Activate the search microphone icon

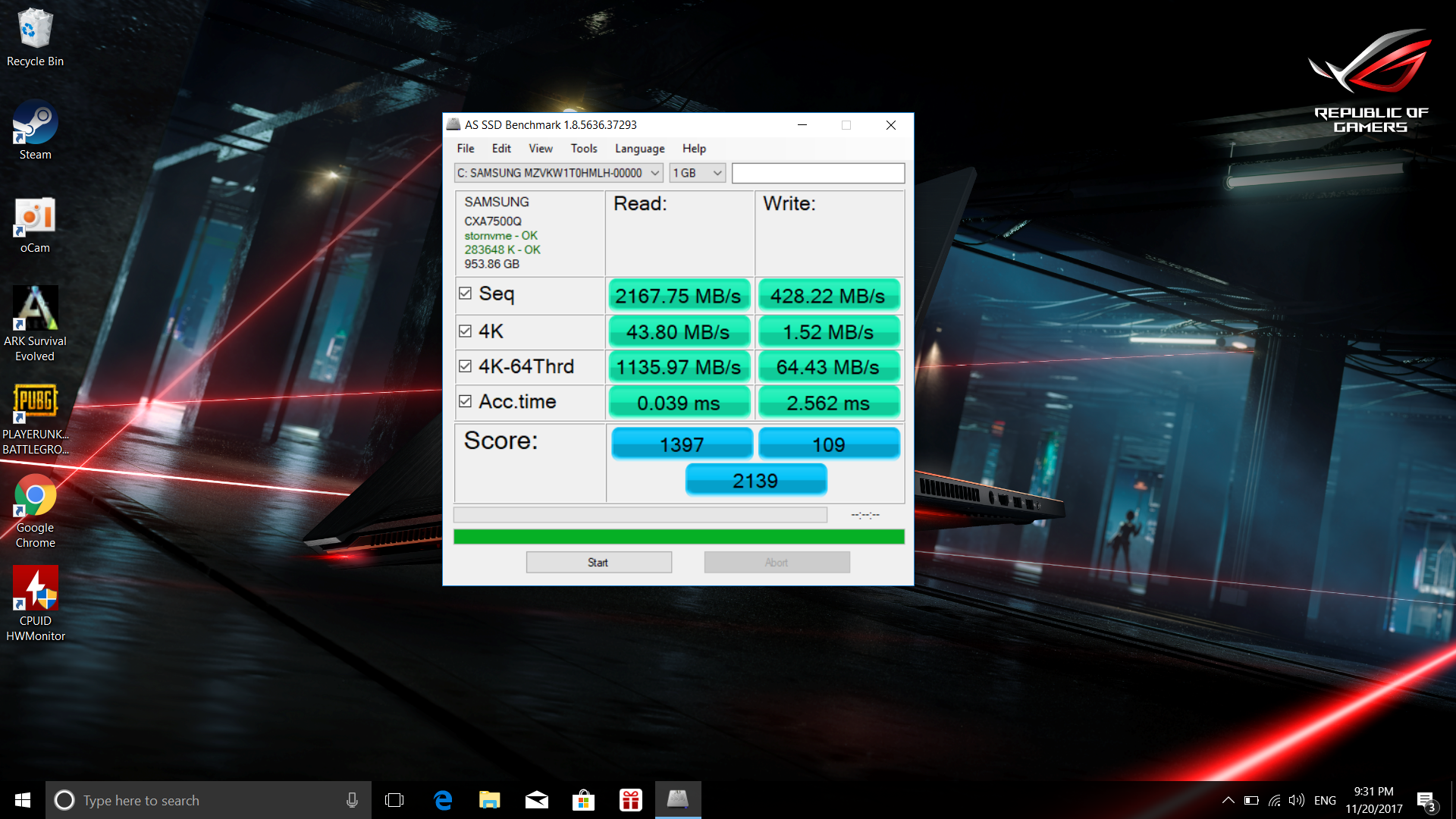pos(352,800)
